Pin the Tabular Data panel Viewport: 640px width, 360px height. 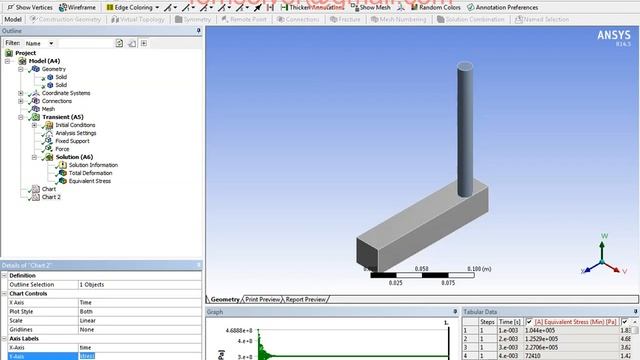tap(635, 311)
